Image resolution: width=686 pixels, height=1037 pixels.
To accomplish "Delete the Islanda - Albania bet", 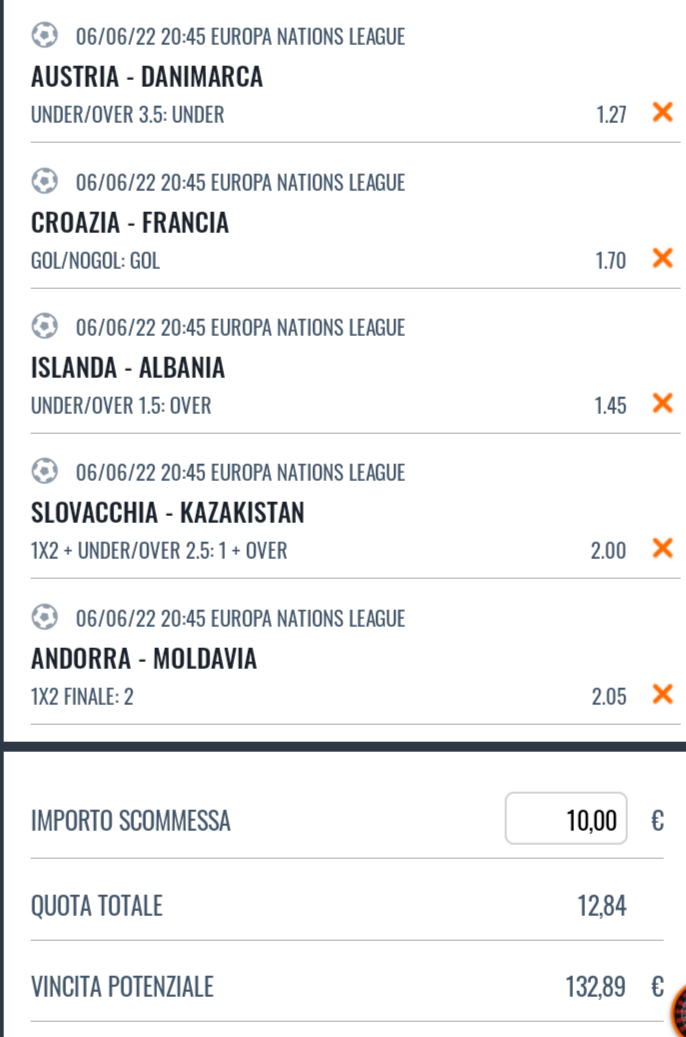I will 661,404.
